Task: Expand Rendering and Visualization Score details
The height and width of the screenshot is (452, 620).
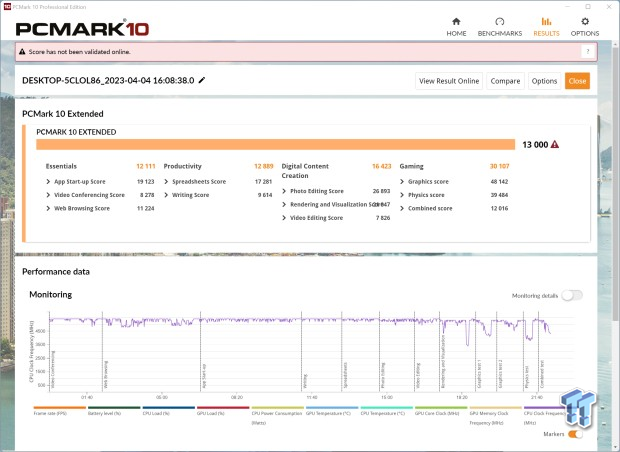Action: pyautogui.click(x=284, y=204)
